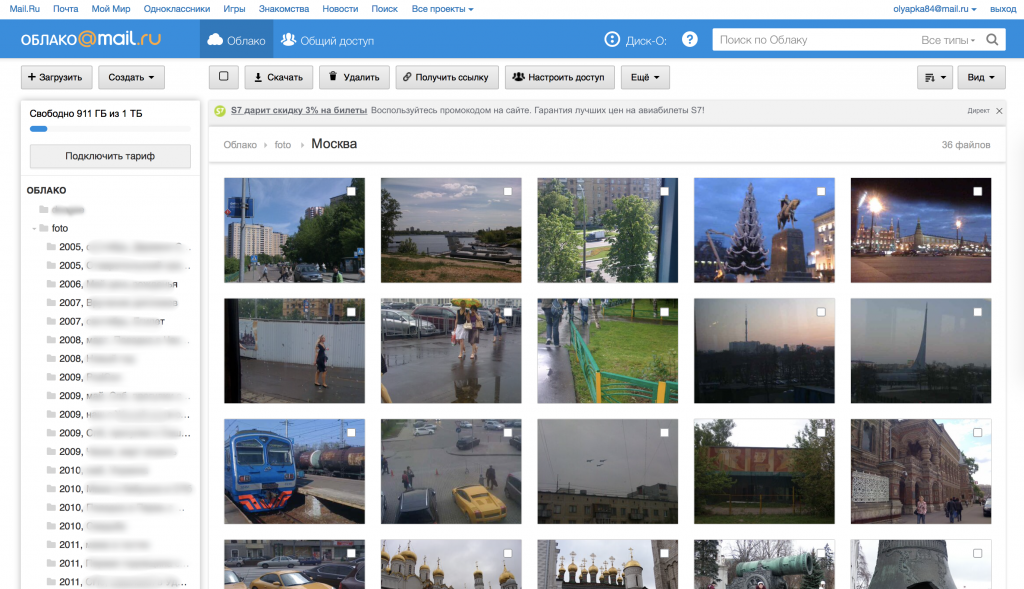
Task: Click the folder icon next to foto
Action: point(44,228)
